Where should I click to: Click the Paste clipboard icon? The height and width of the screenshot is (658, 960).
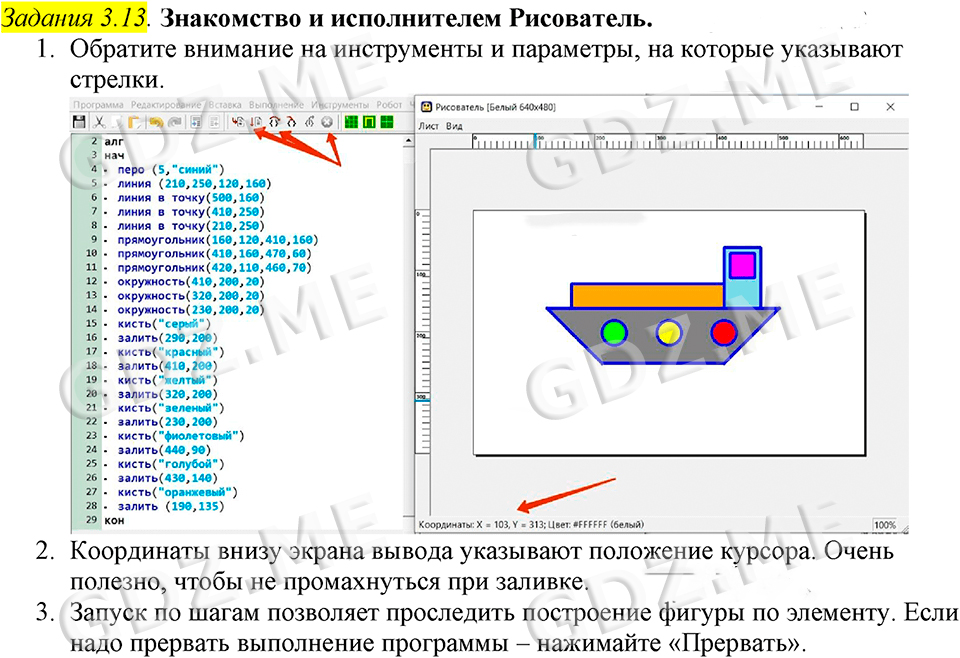point(133,121)
